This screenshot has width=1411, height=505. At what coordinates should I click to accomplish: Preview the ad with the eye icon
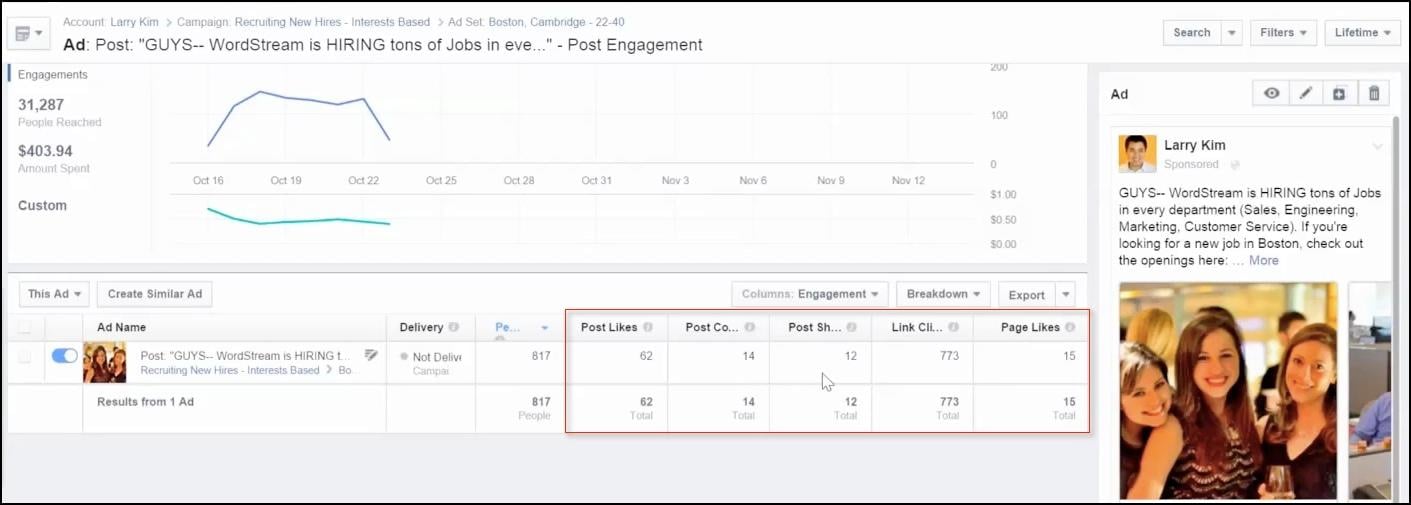[1272, 93]
